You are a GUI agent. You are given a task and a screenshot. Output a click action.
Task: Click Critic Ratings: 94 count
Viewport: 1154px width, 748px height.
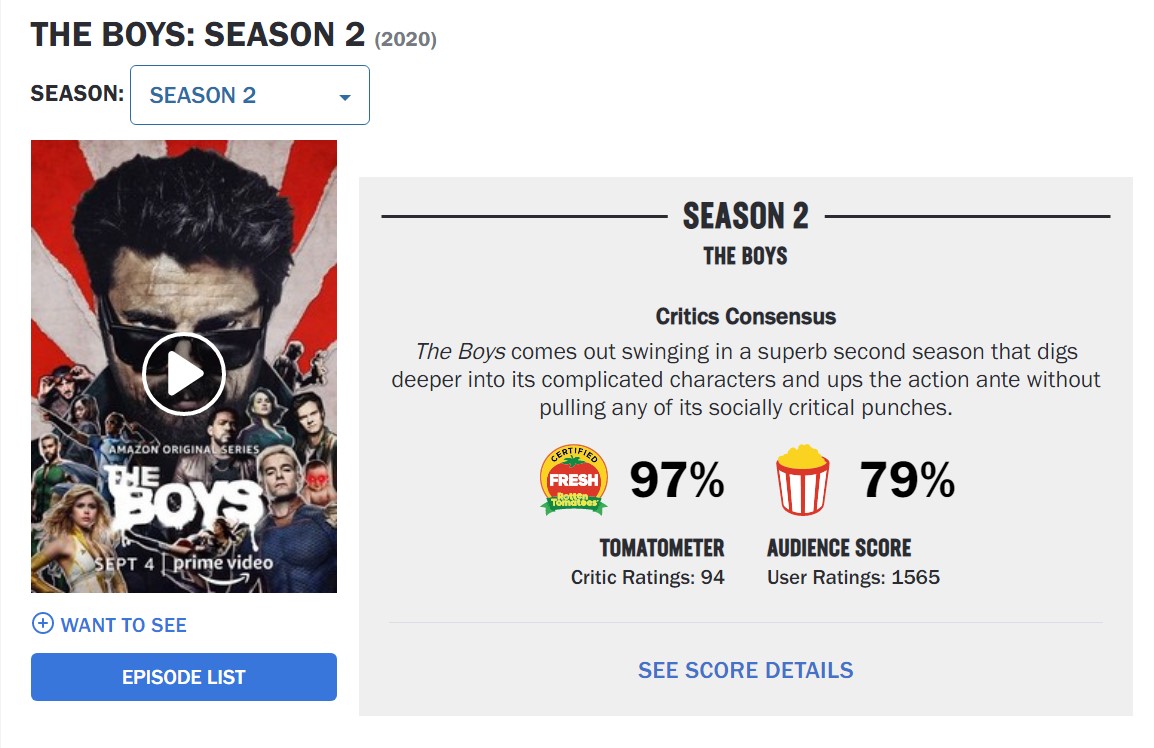647,577
